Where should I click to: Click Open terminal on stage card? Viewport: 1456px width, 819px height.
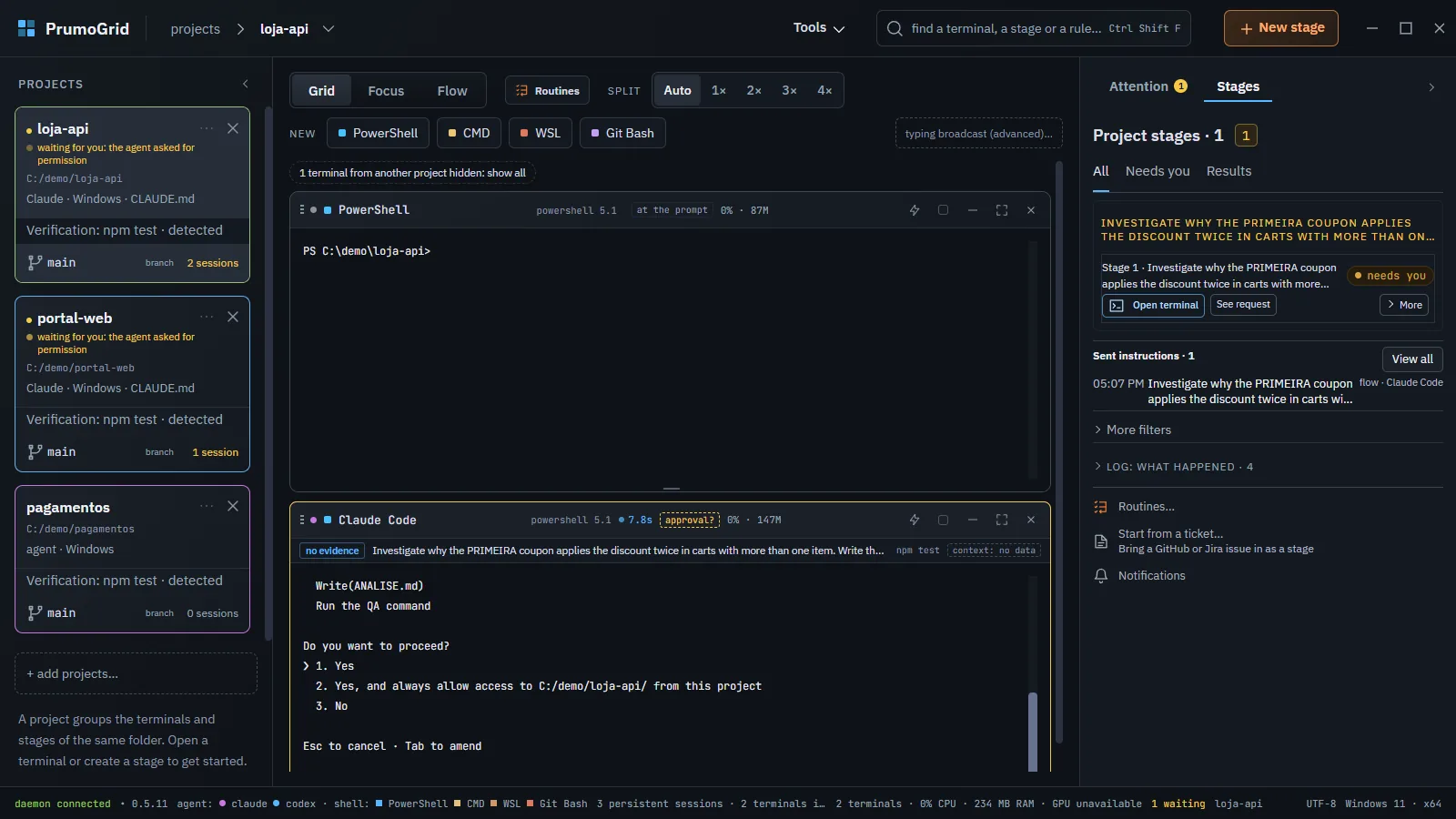pos(1153,306)
